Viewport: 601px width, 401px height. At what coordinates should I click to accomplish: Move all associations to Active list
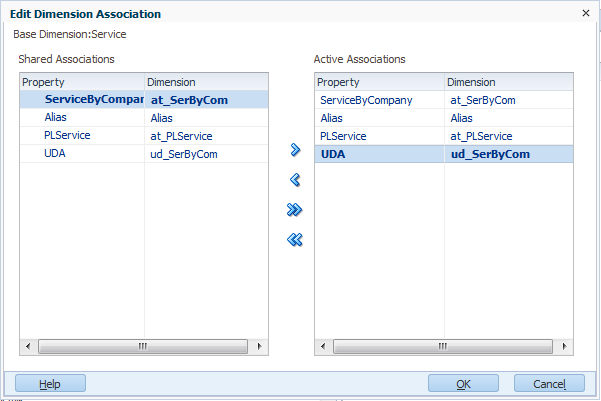click(294, 210)
